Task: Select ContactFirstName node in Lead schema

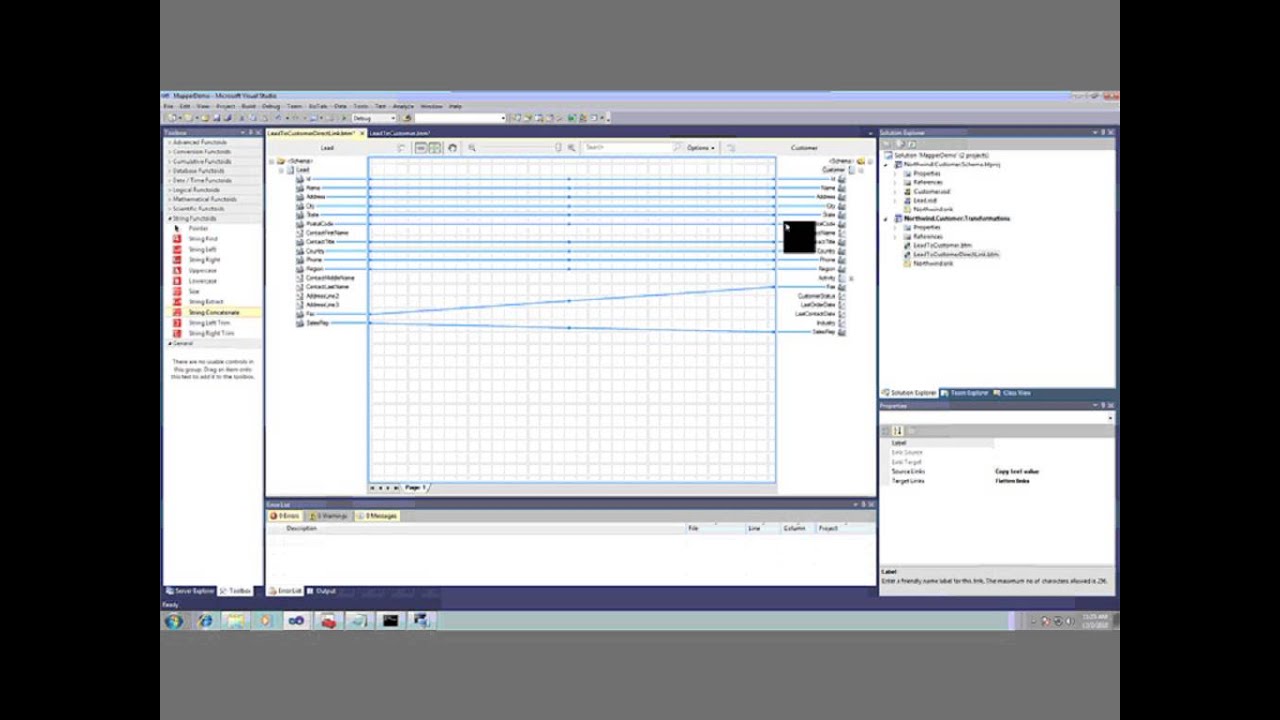Action: 327,233
